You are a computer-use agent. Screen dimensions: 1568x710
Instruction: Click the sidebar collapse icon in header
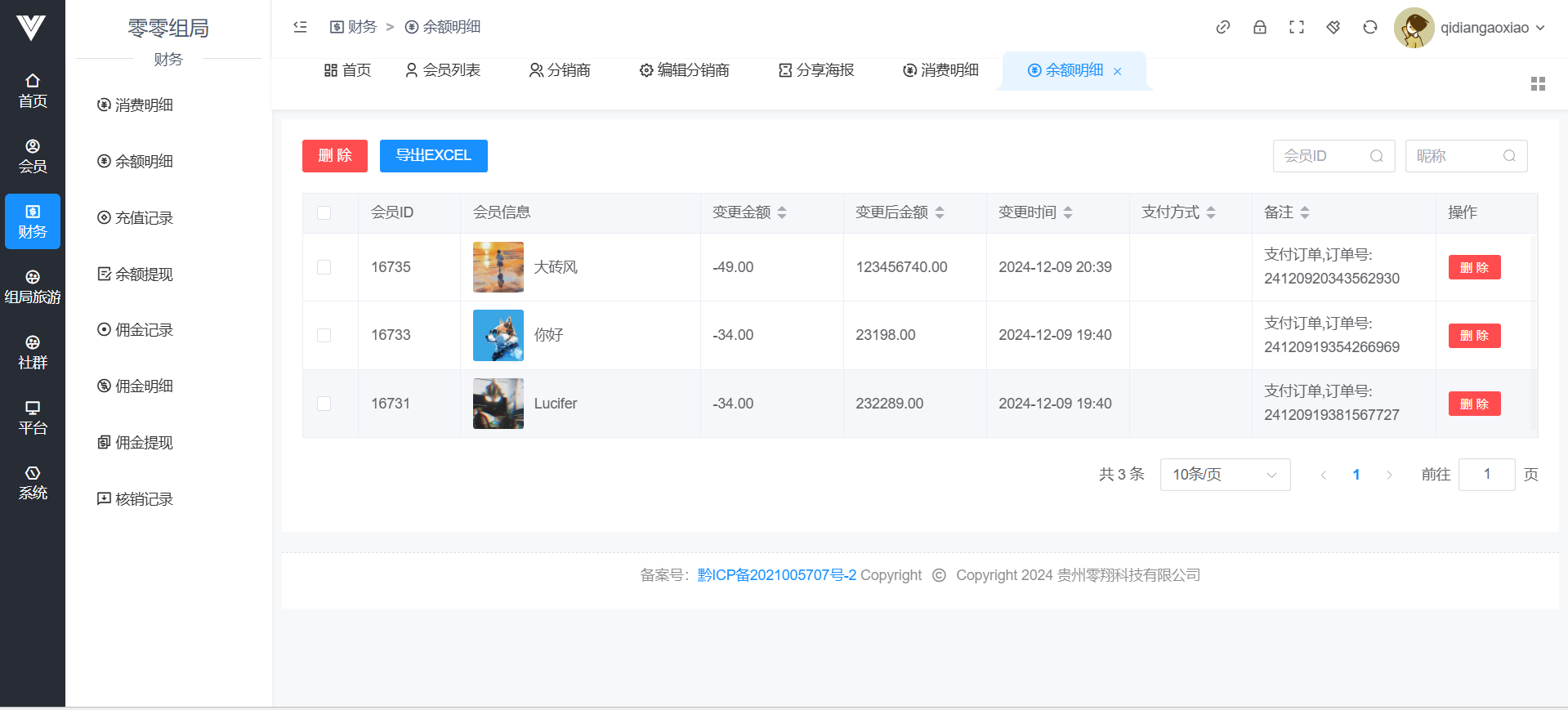coord(300,27)
